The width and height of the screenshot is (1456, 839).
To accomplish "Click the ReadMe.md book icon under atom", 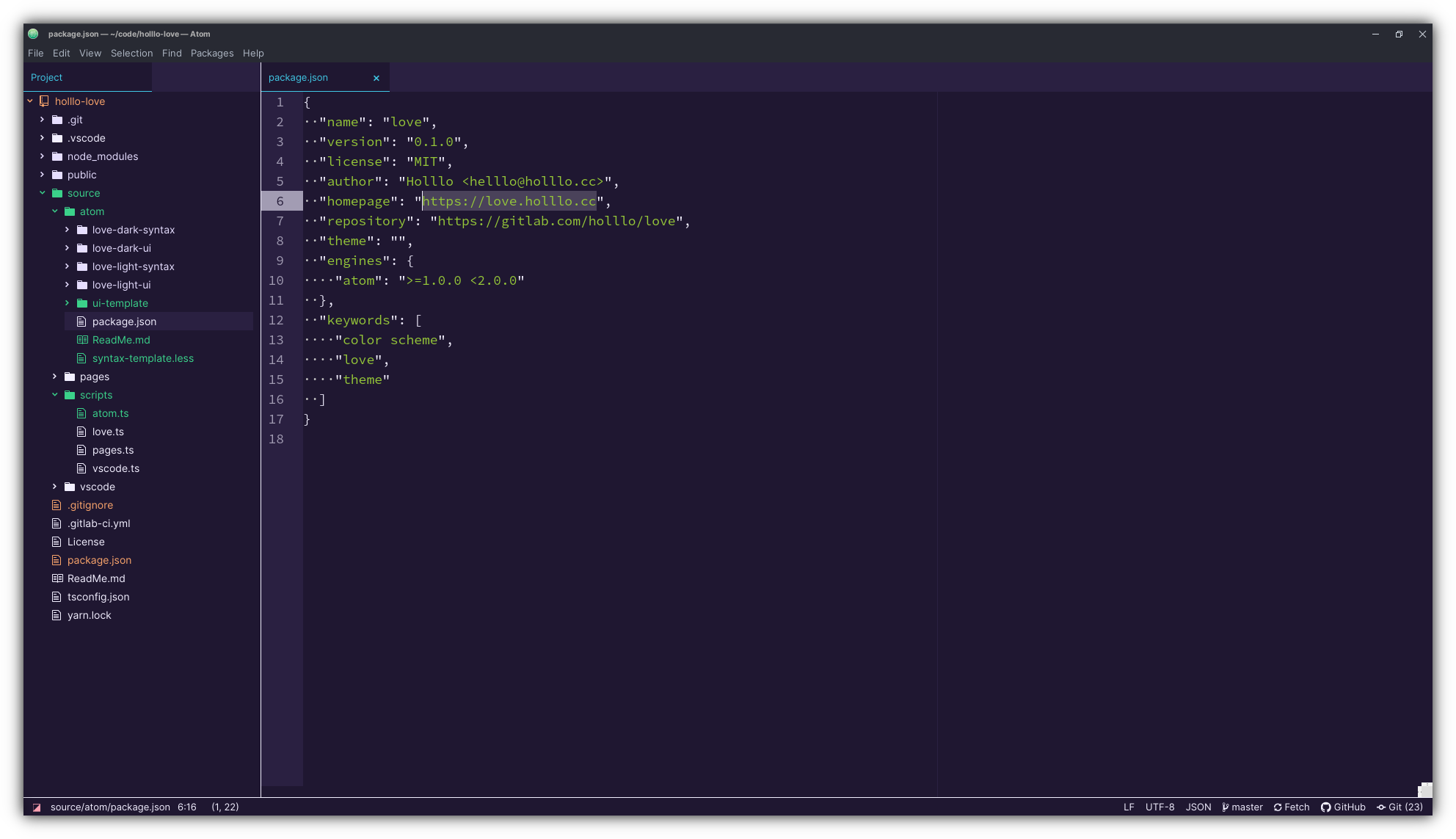I will coord(82,340).
